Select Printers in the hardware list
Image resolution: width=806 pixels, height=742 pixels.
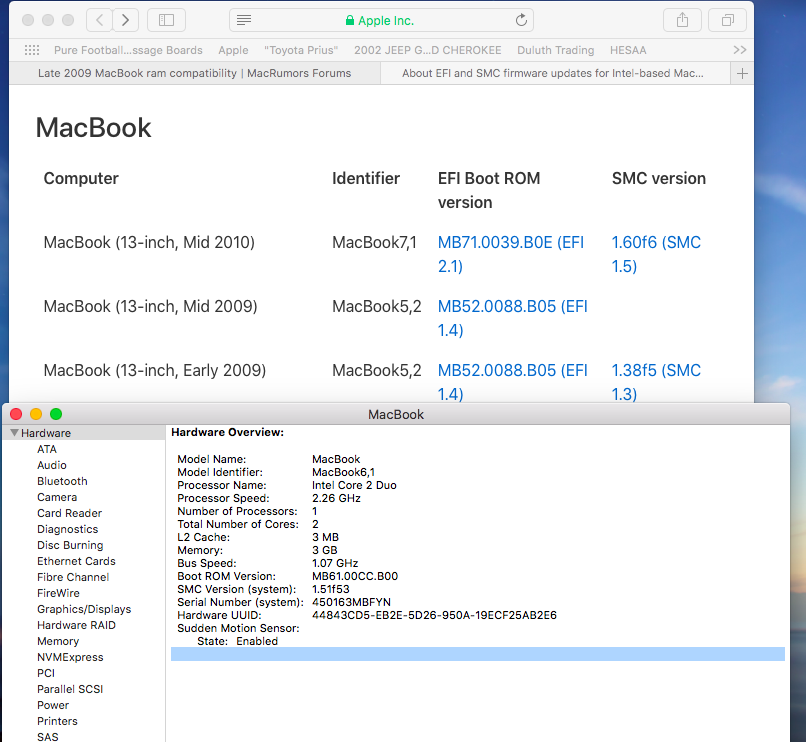click(57, 720)
